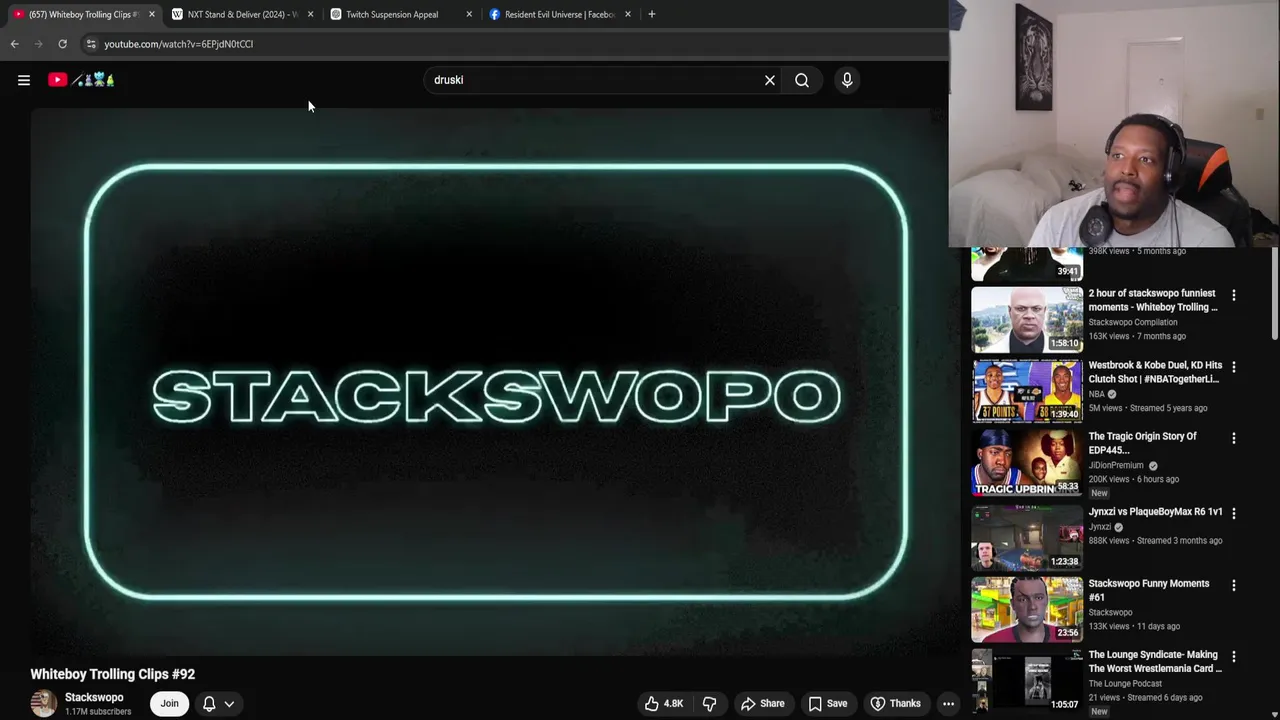Open The Lounge Syndicate video thumbnail
Screen dimensions: 1280x720
1027,681
